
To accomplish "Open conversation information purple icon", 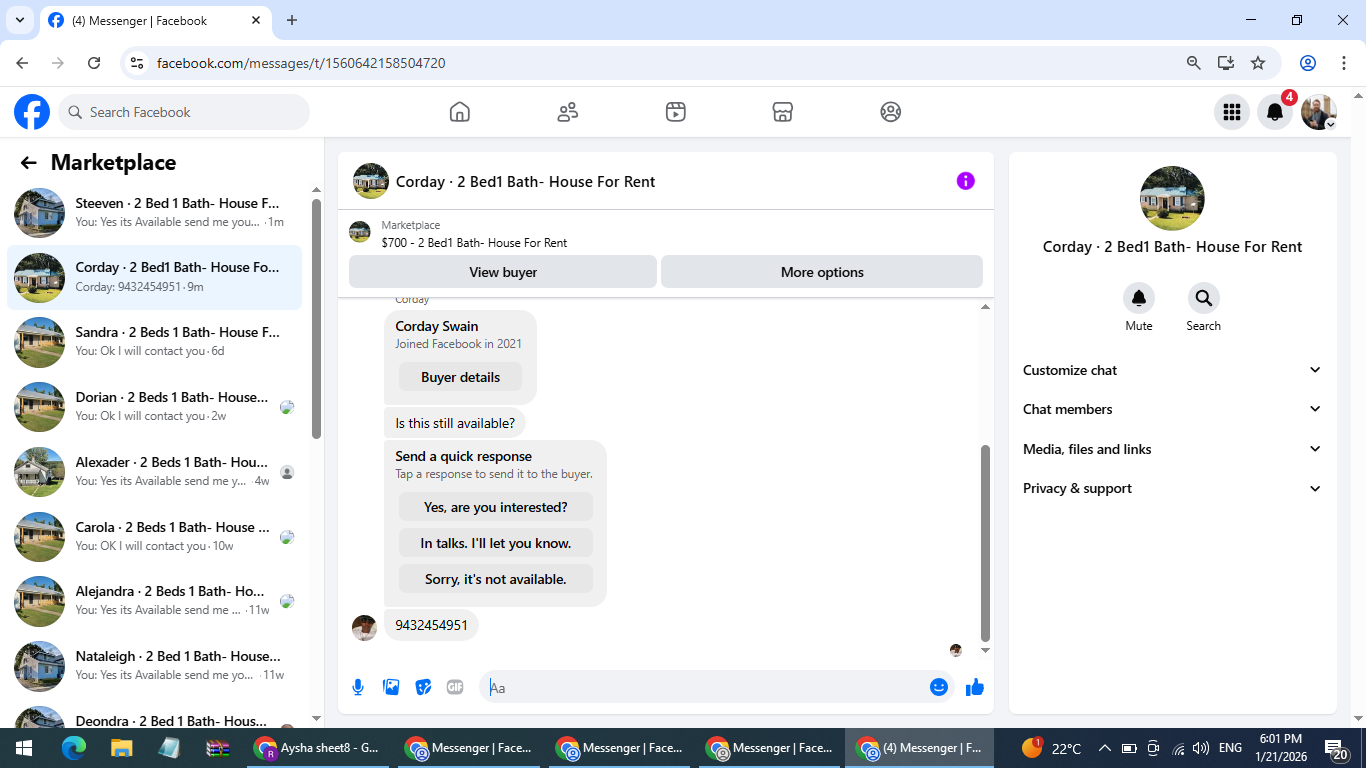I will point(965,181).
